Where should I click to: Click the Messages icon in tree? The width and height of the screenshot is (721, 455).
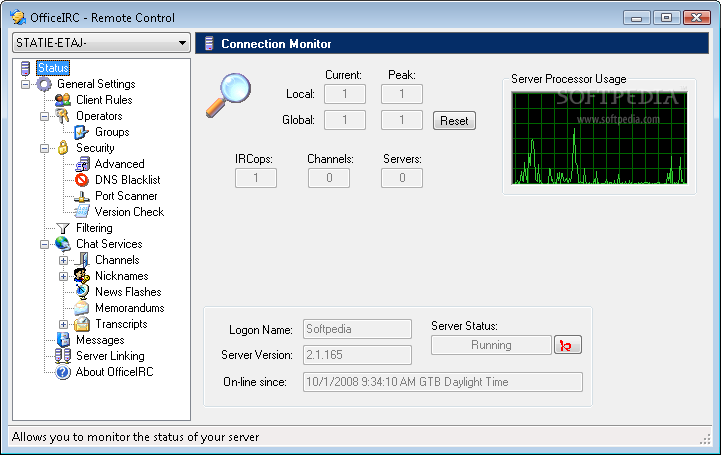click(63, 340)
